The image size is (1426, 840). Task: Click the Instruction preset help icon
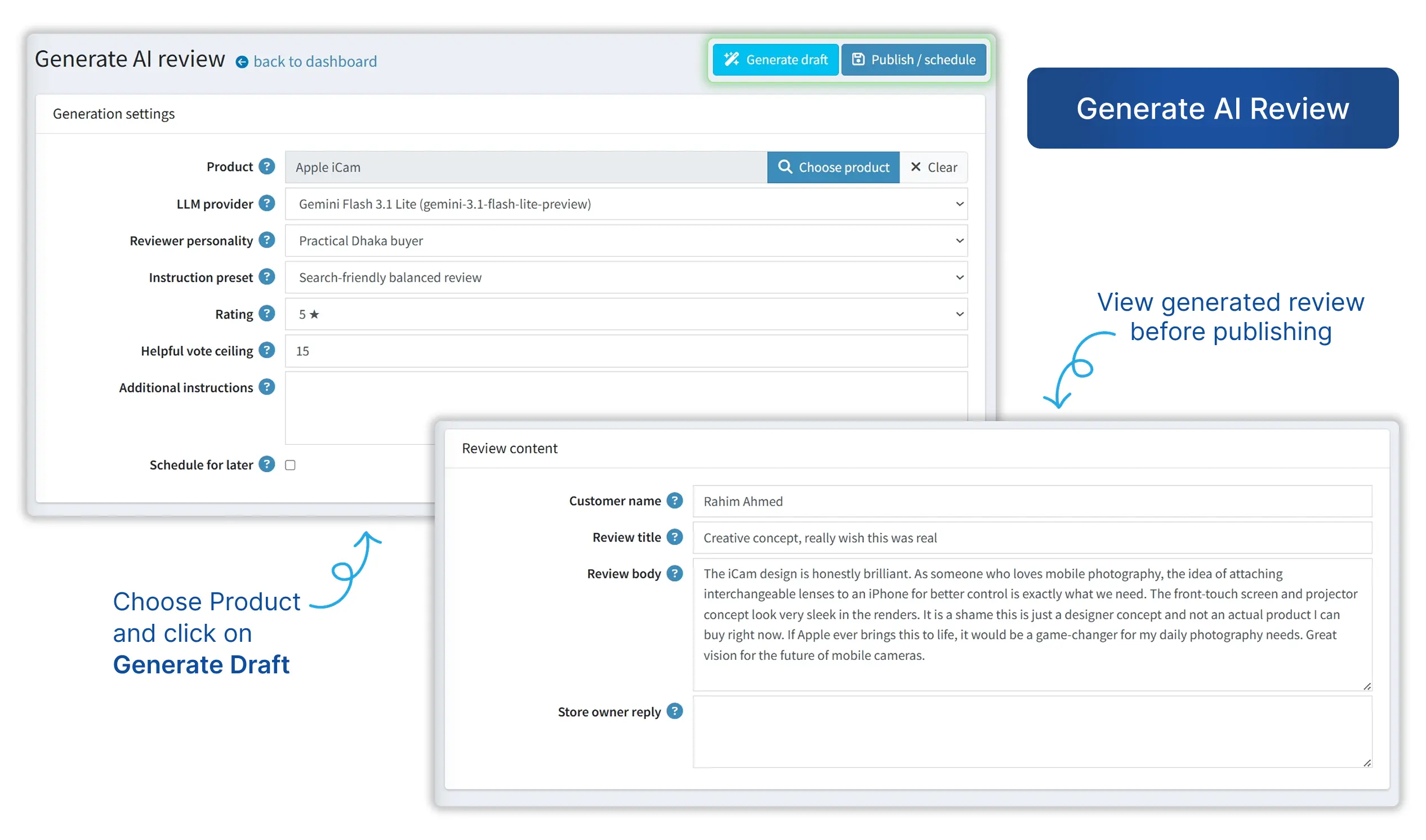pyautogui.click(x=266, y=277)
